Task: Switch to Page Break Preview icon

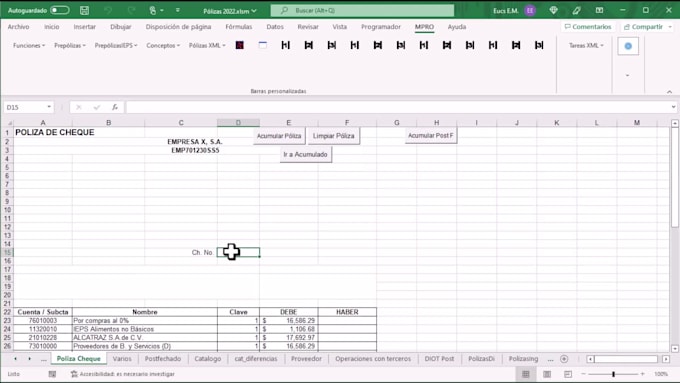Action: [x=568, y=374]
